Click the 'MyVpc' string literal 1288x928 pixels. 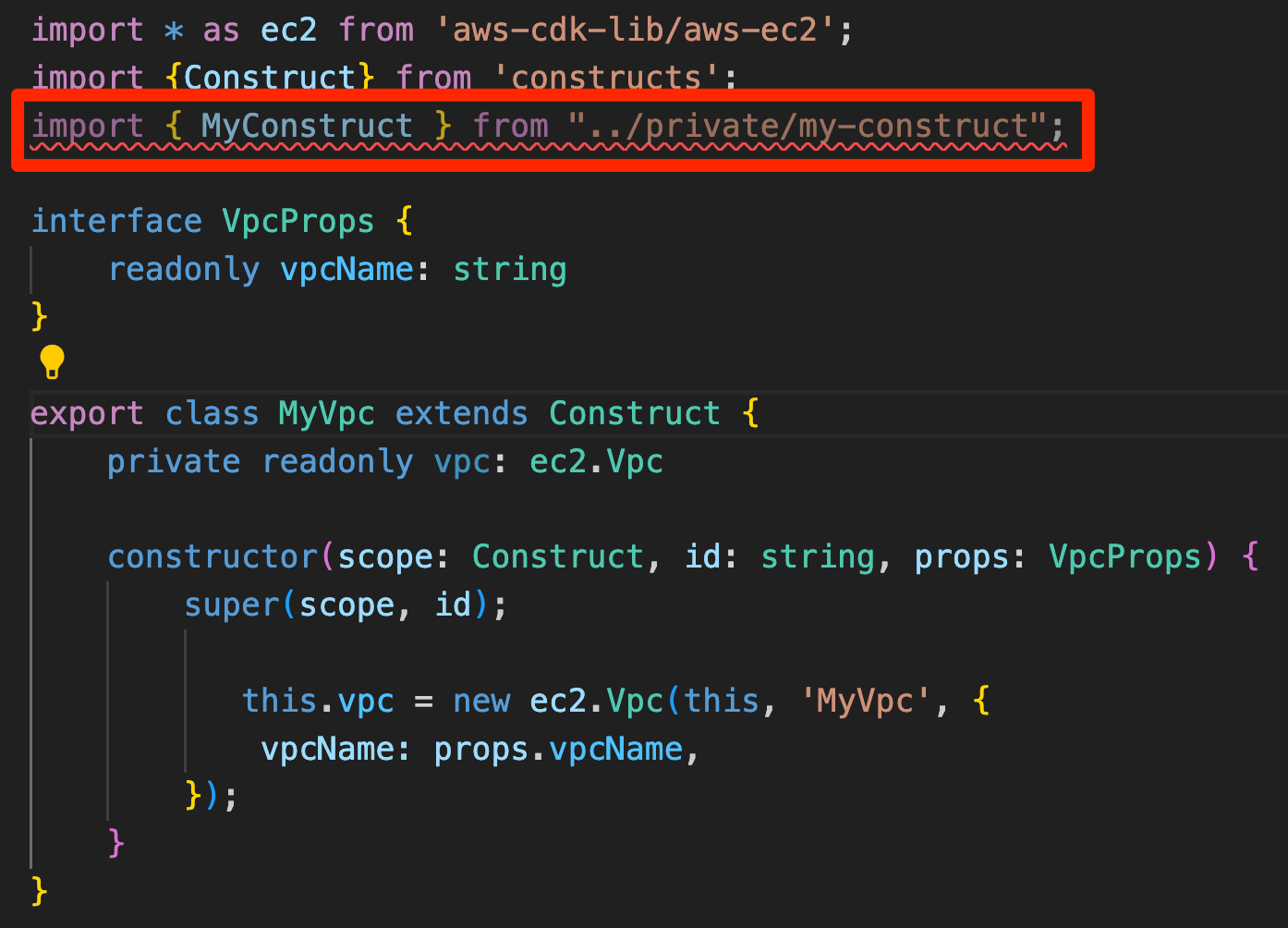(x=865, y=701)
